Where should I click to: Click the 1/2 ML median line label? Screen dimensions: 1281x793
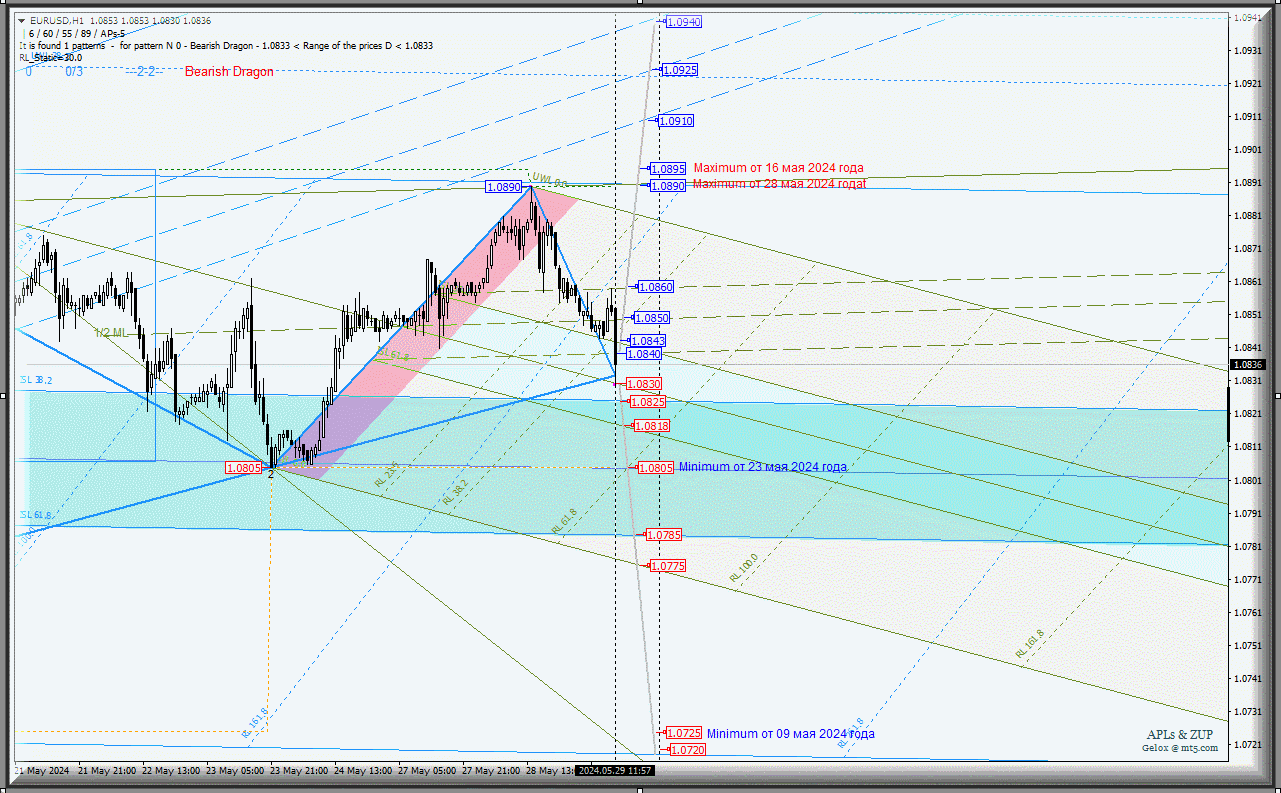click(111, 333)
